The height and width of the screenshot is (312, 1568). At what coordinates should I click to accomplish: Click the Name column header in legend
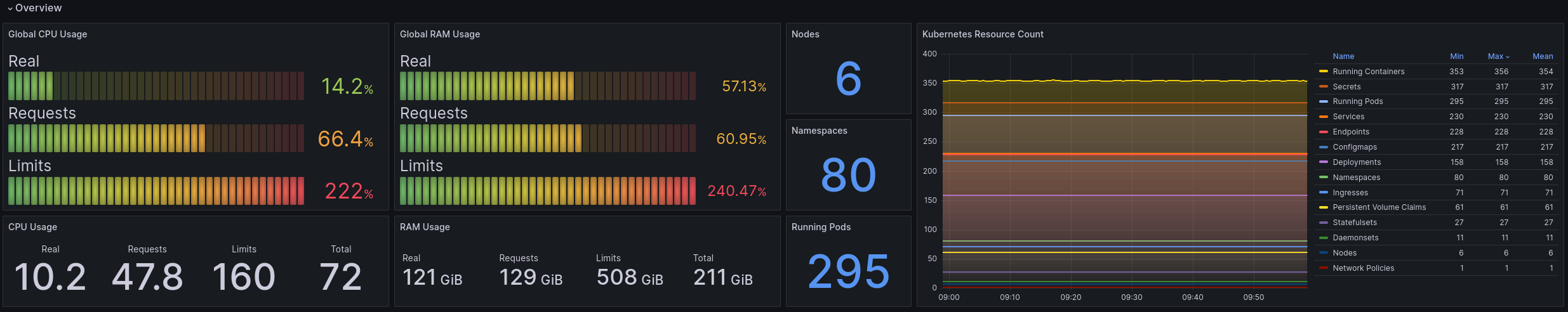coord(1343,56)
